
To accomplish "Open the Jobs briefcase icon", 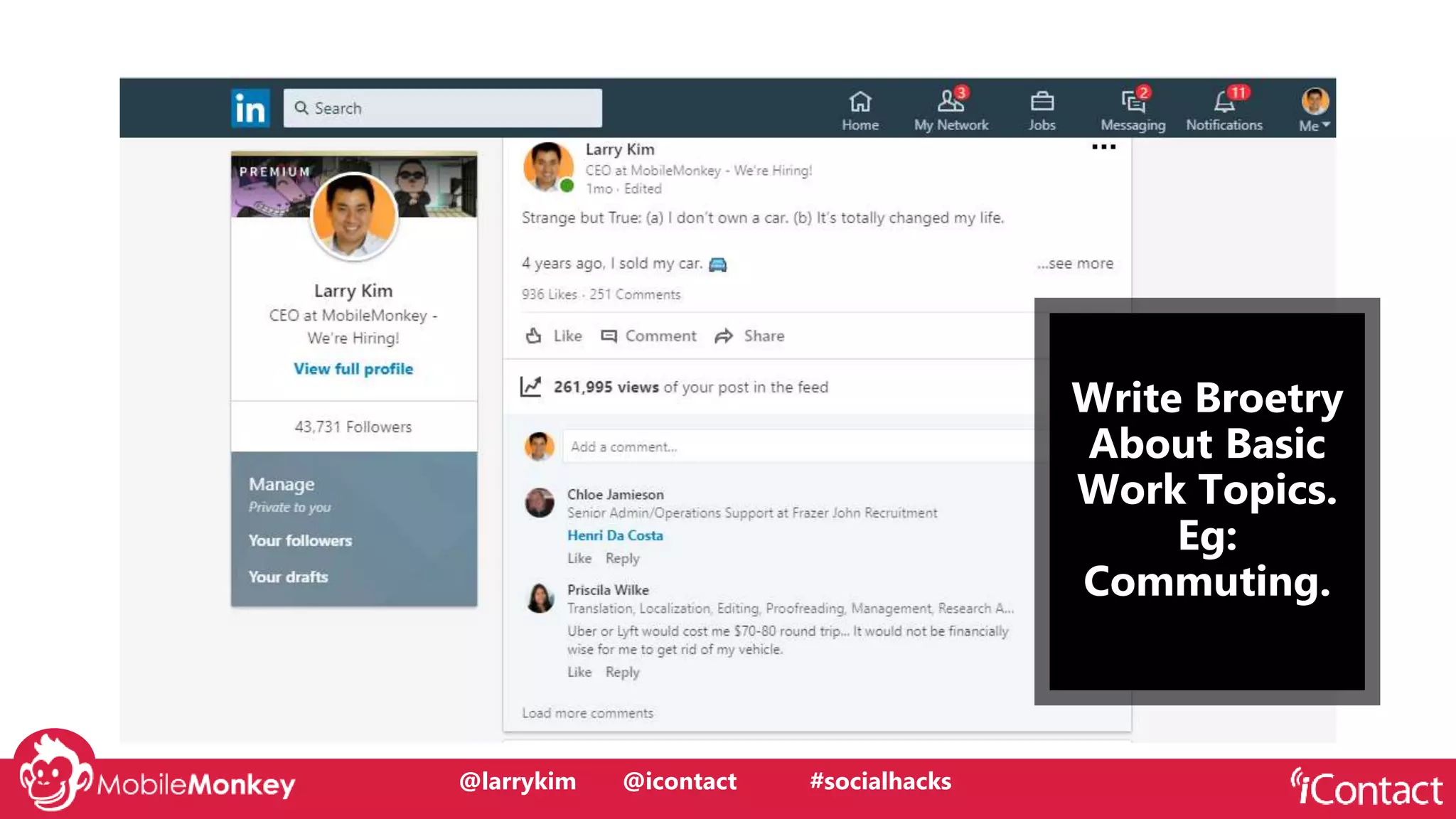I will tap(1042, 102).
